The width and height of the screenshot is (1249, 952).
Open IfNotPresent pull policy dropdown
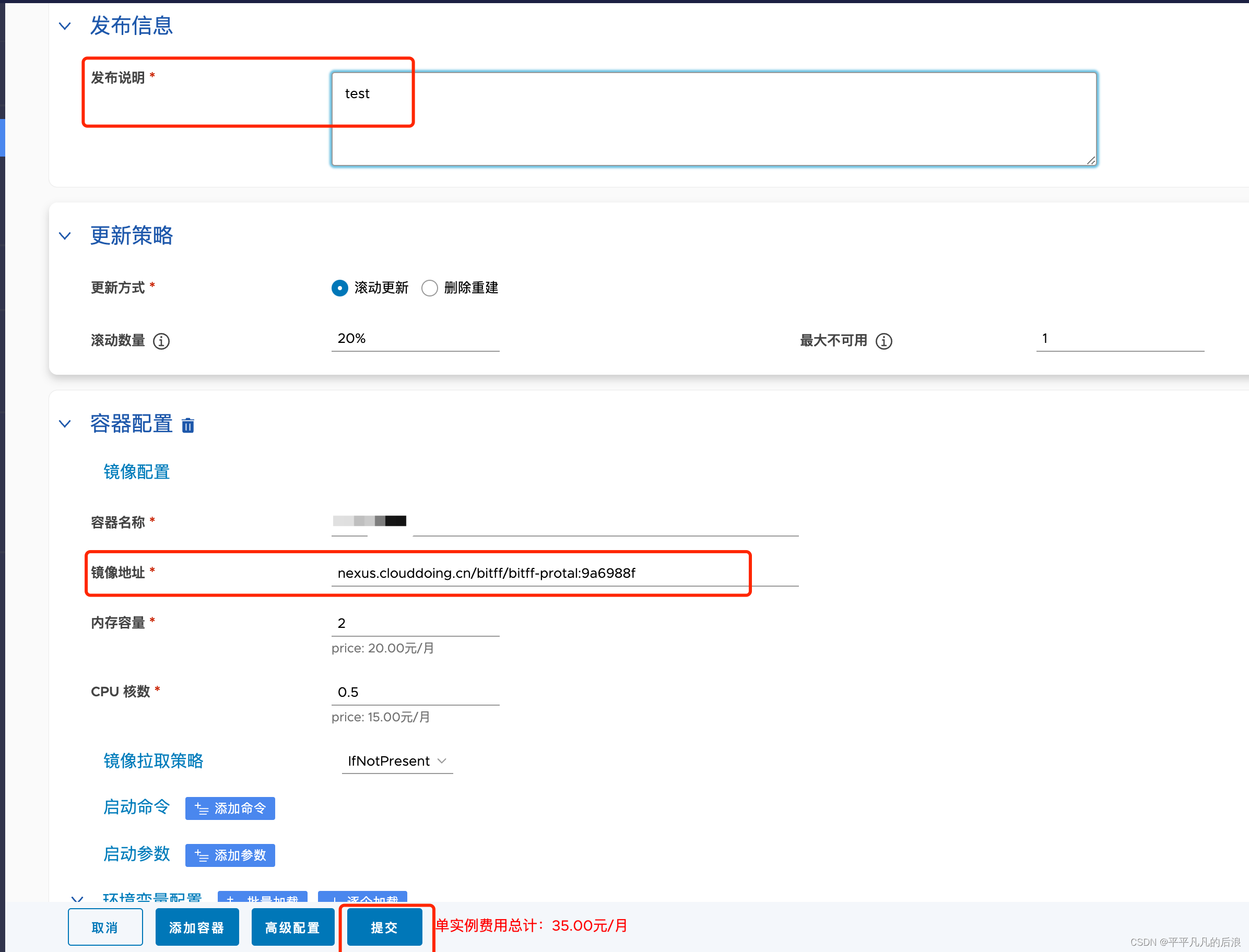[x=397, y=761]
